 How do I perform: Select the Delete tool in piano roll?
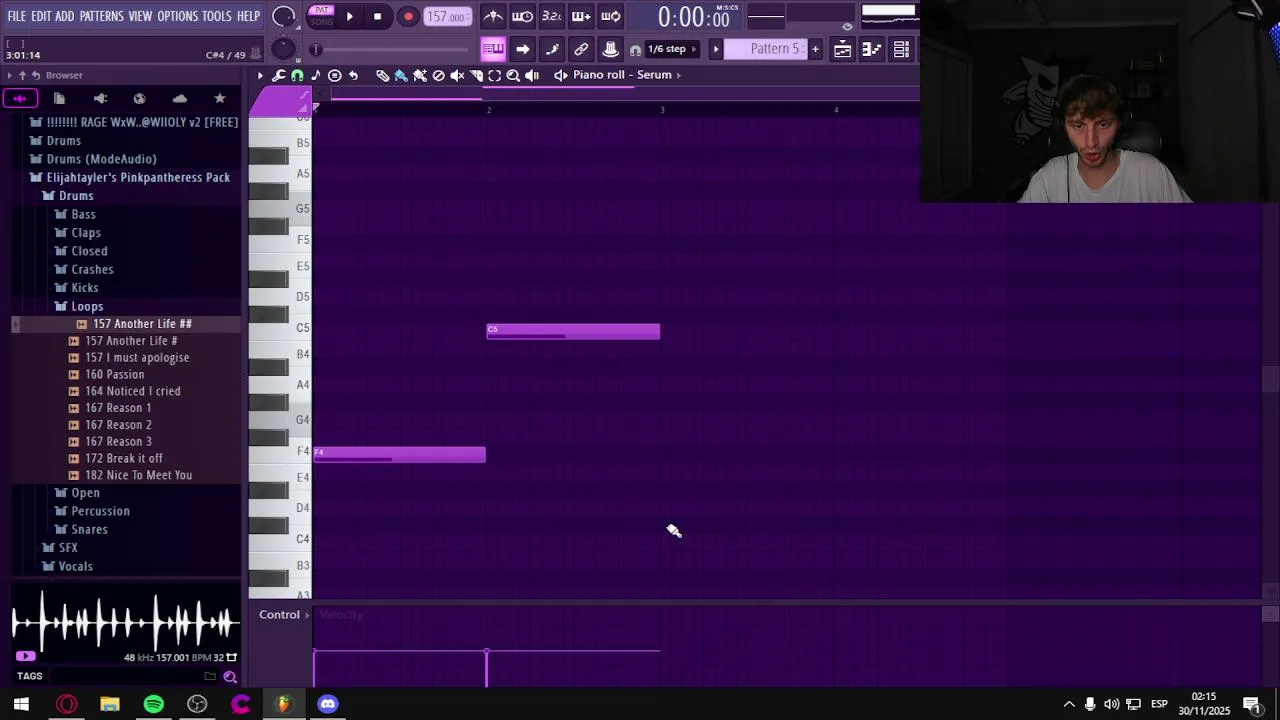pos(439,75)
